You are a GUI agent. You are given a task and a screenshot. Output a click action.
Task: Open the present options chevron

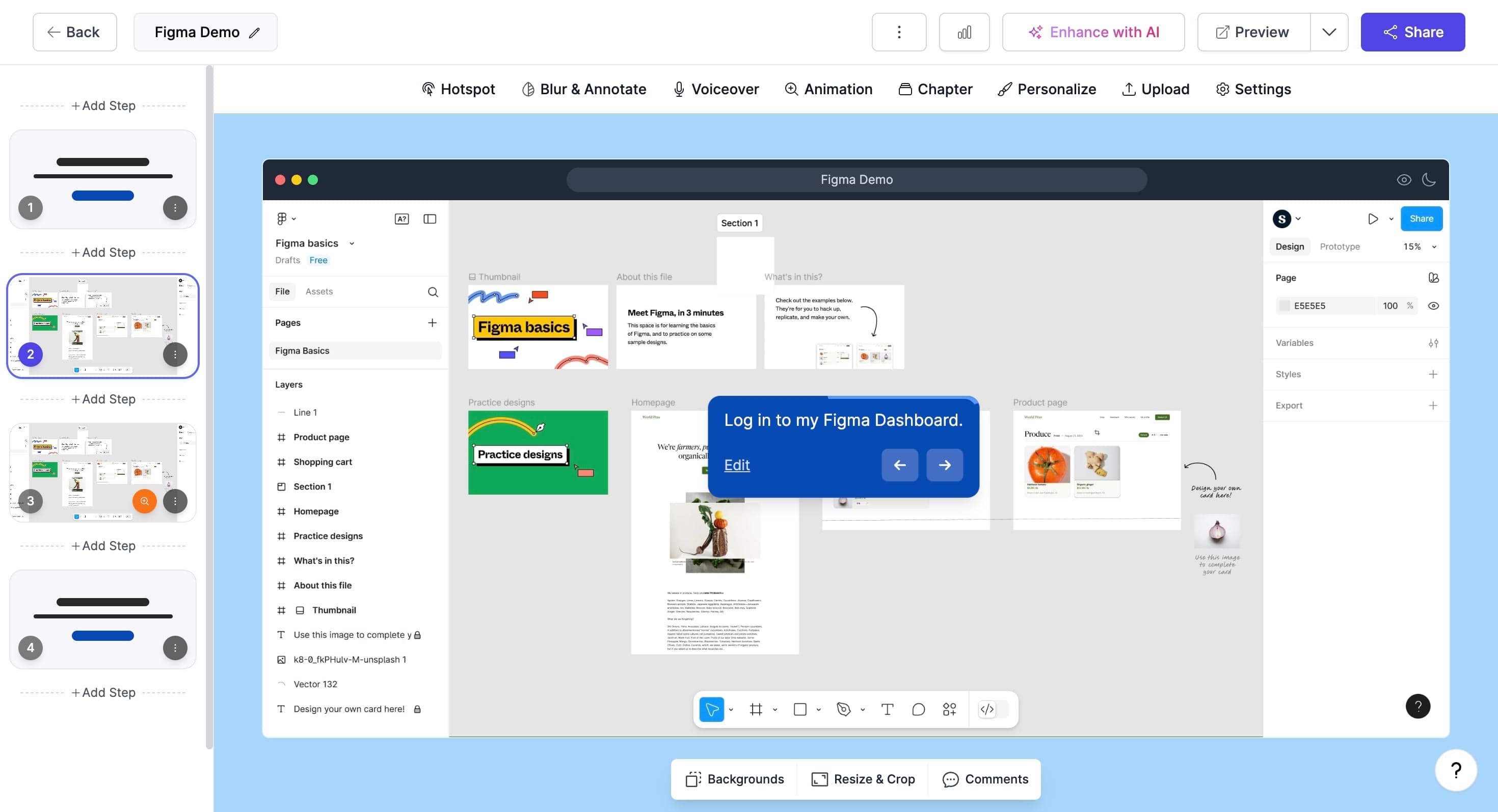pos(1391,219)
